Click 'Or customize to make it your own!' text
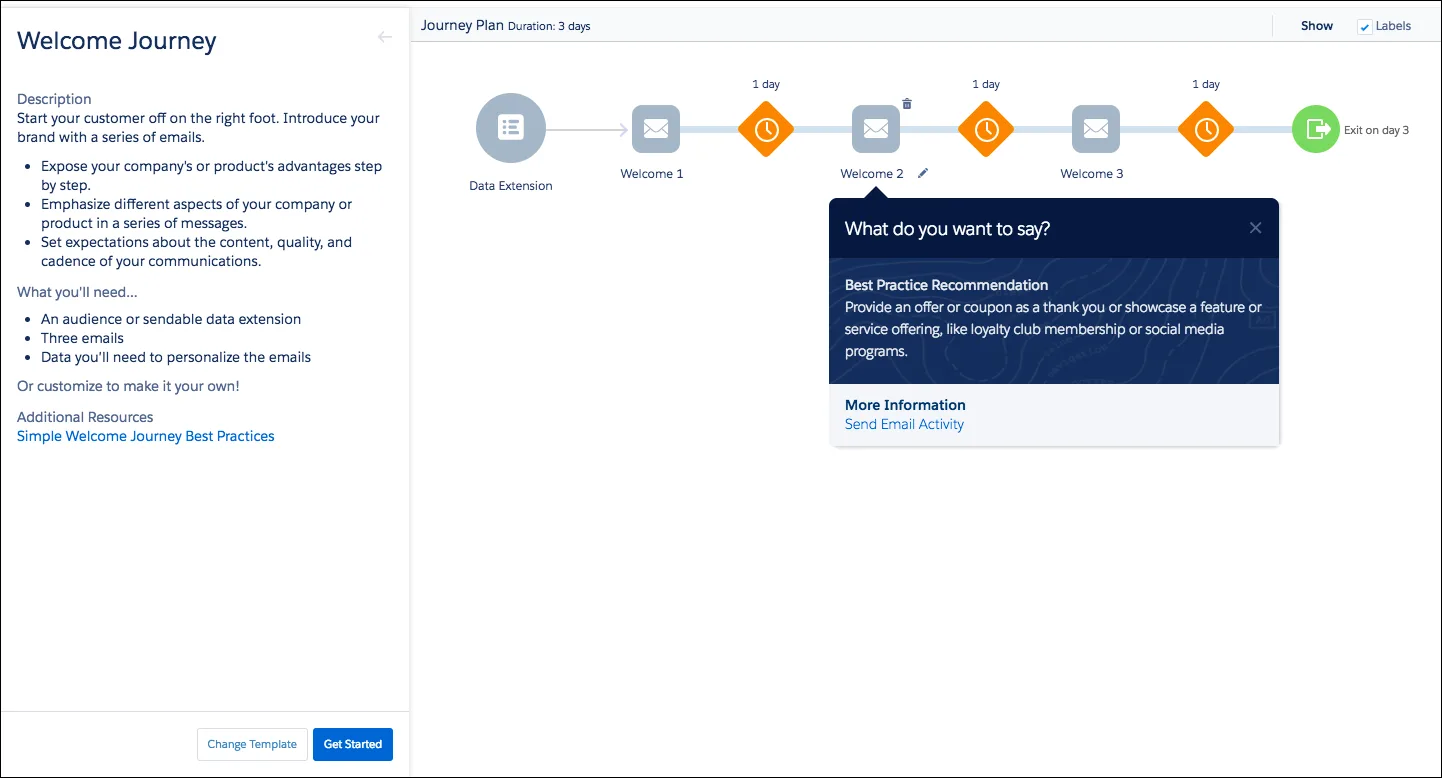 pyautogui.click(x=128, y=386)
